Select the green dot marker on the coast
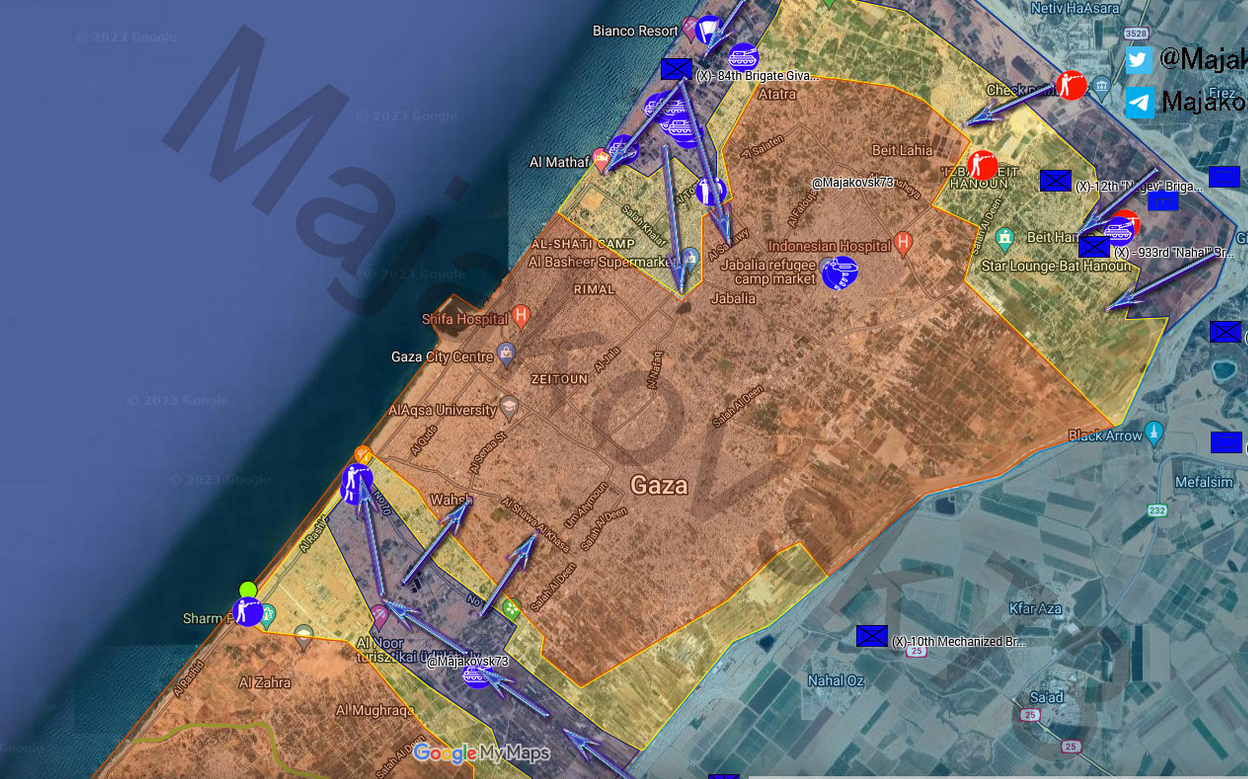This screenshot has height=779, width=1248. [248, 590]
